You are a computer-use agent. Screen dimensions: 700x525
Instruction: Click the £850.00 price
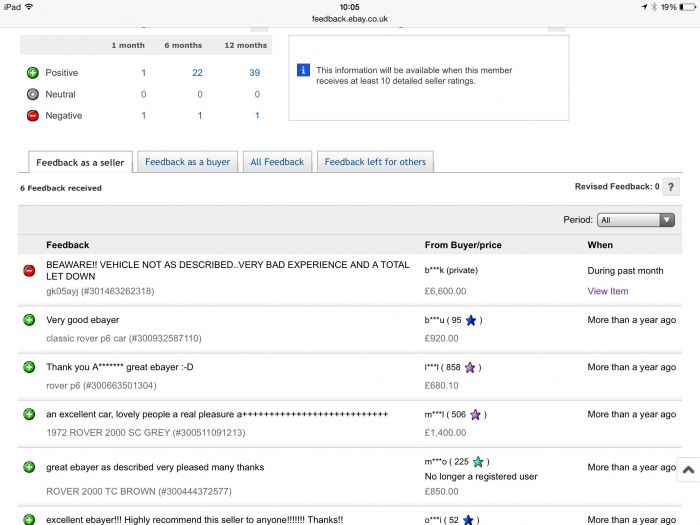tap(441, 492)
